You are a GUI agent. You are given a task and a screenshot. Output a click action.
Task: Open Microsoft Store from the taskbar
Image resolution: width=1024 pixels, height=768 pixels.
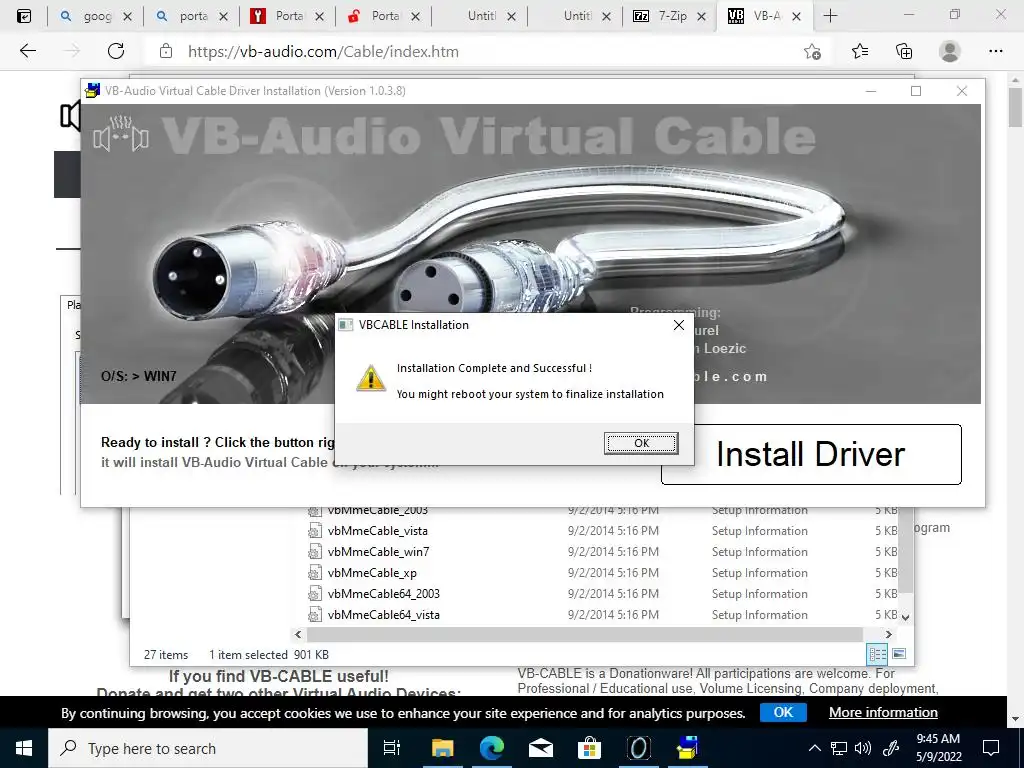590,748
